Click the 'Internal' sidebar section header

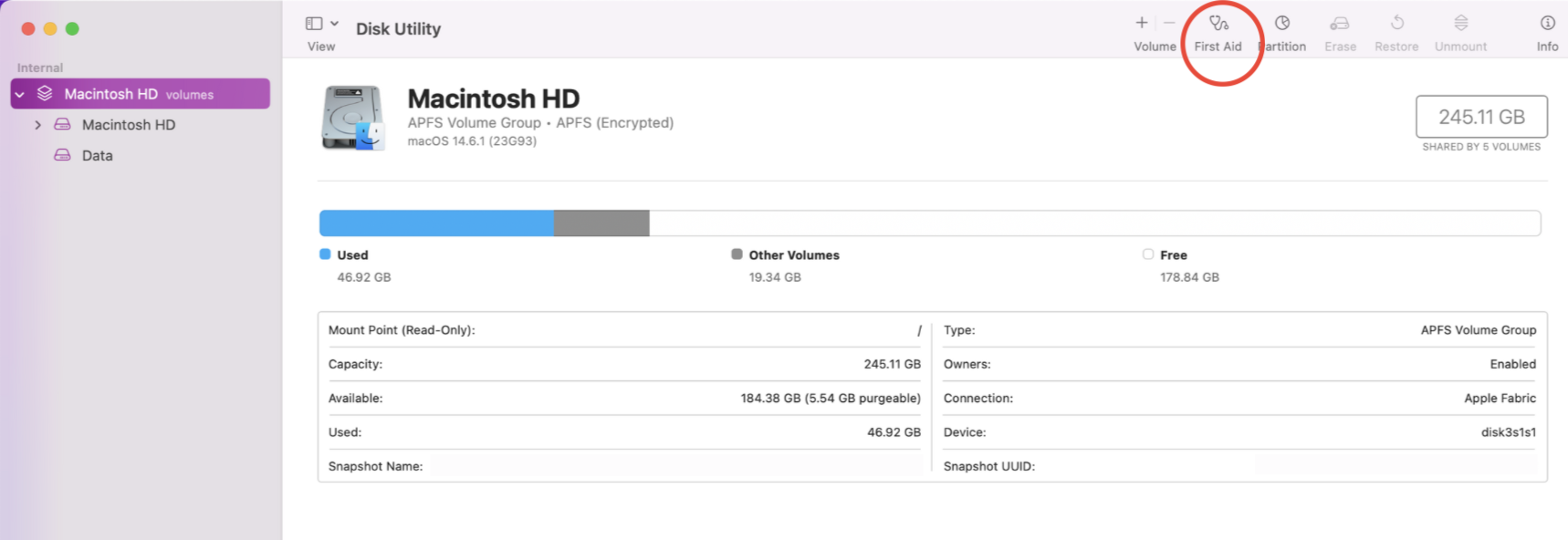40,67
